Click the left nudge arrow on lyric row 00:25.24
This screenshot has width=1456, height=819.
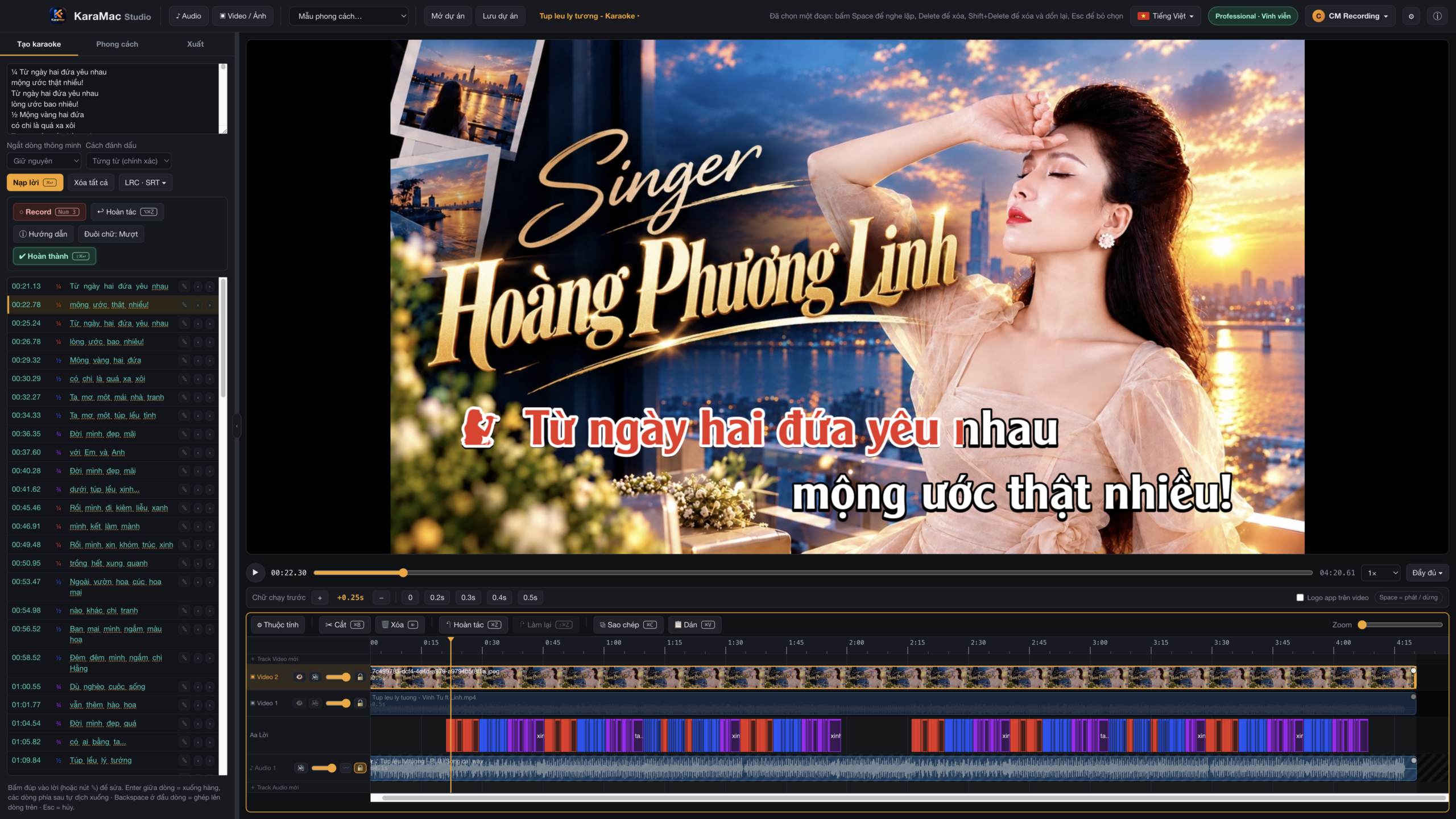pyautogui.click(x=198, y=324)
